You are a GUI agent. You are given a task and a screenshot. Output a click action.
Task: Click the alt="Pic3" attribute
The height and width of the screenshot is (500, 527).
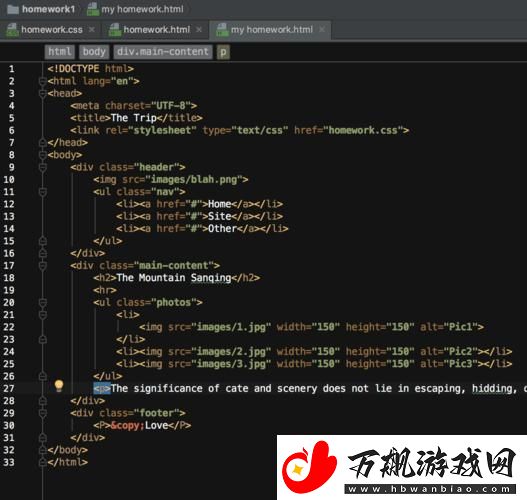pos(449,364)
